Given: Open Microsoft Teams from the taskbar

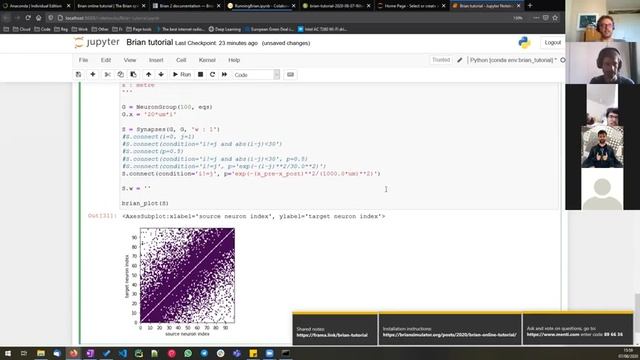Looking at the screenshot, I should pos(237,353).
